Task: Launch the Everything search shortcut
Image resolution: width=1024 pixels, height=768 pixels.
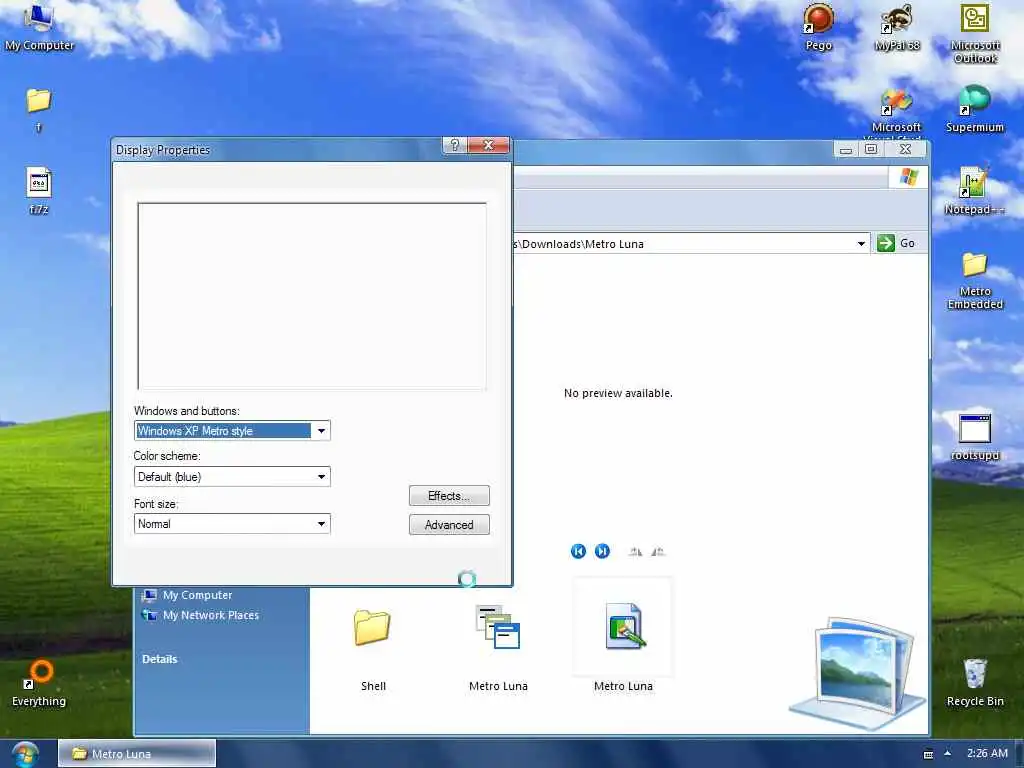Action: click(39, 683)
